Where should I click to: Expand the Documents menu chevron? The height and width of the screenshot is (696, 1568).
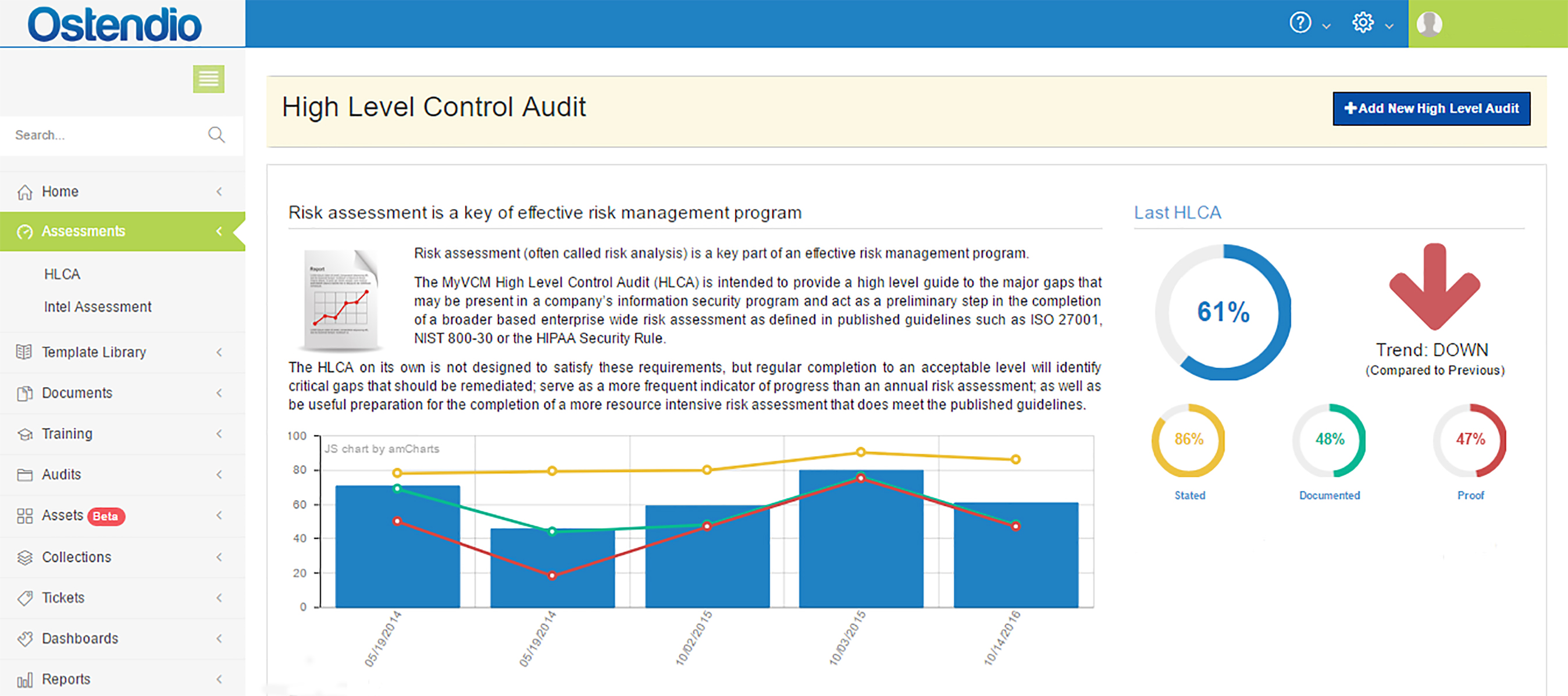coord(219,393)
